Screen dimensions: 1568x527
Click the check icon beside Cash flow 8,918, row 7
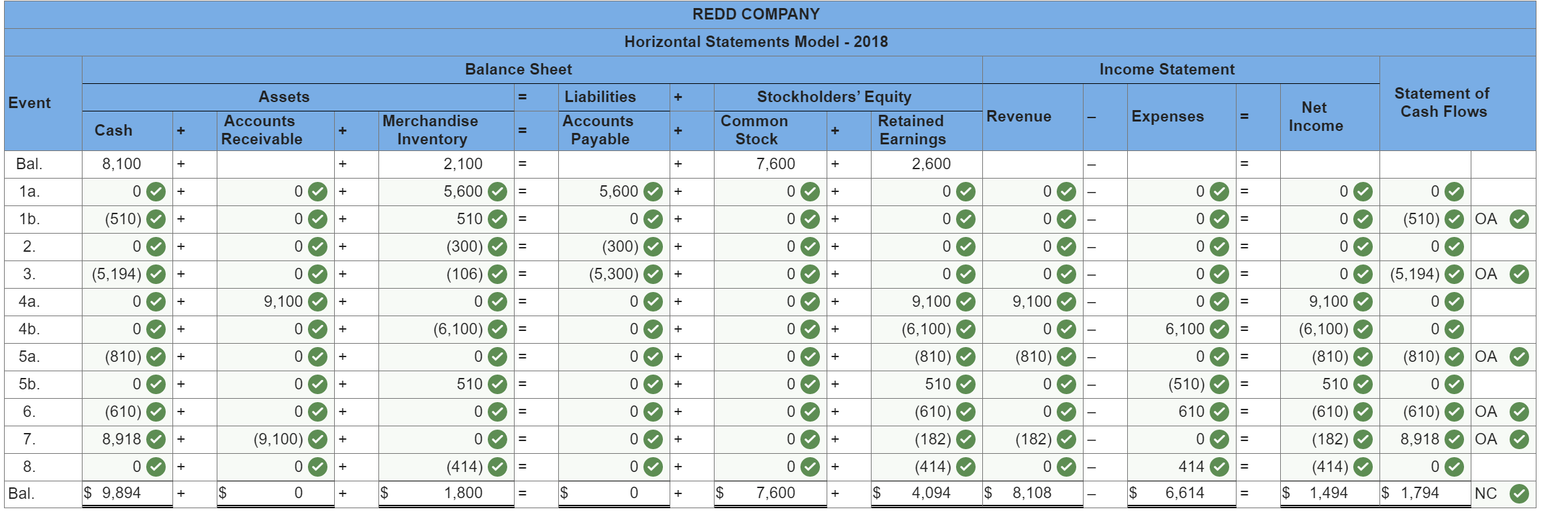coord(1454,439)
